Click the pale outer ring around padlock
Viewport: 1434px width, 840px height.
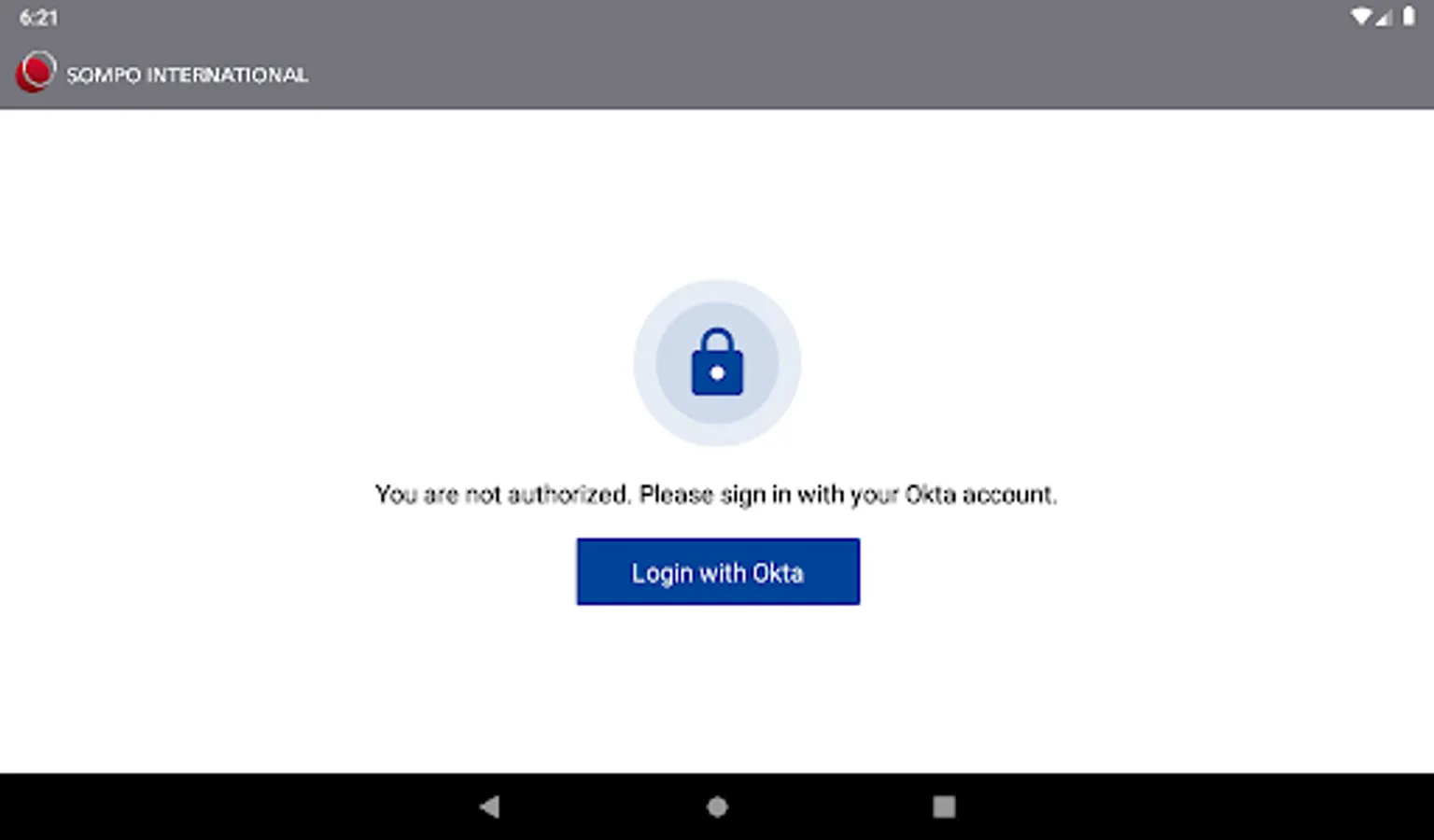[x=717, y=290]
